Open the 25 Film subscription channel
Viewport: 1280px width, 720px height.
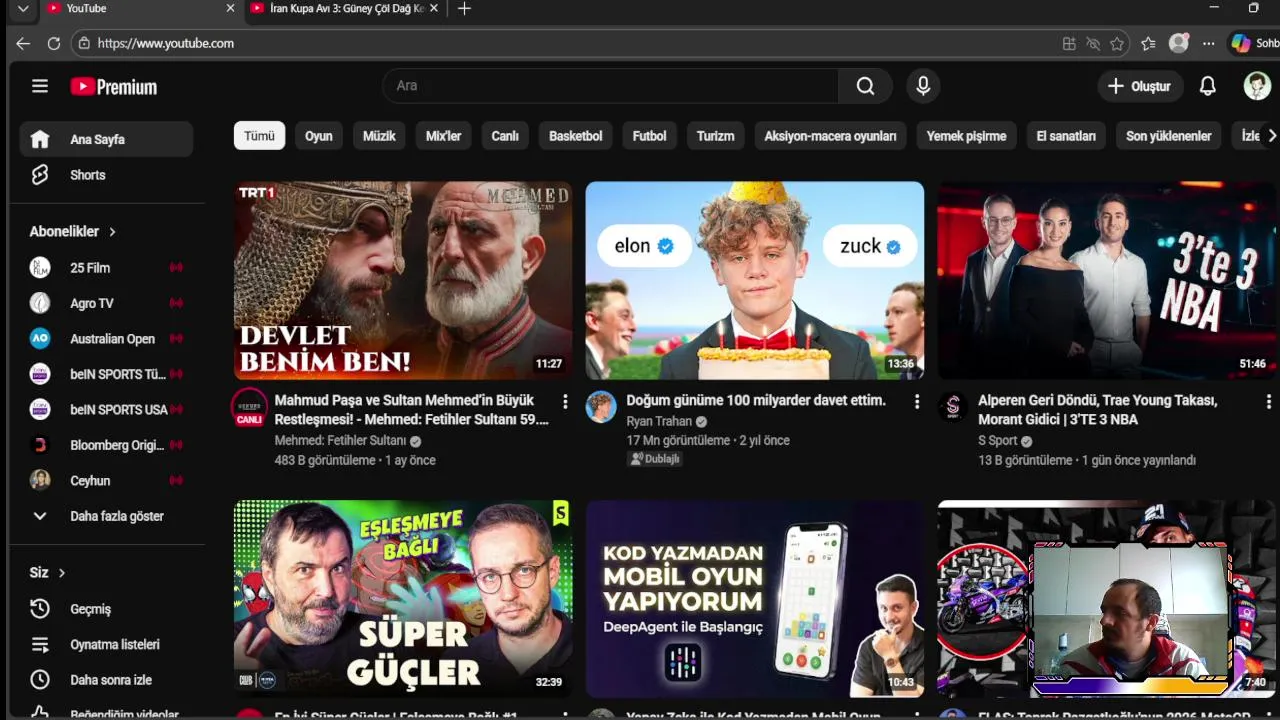106,268
